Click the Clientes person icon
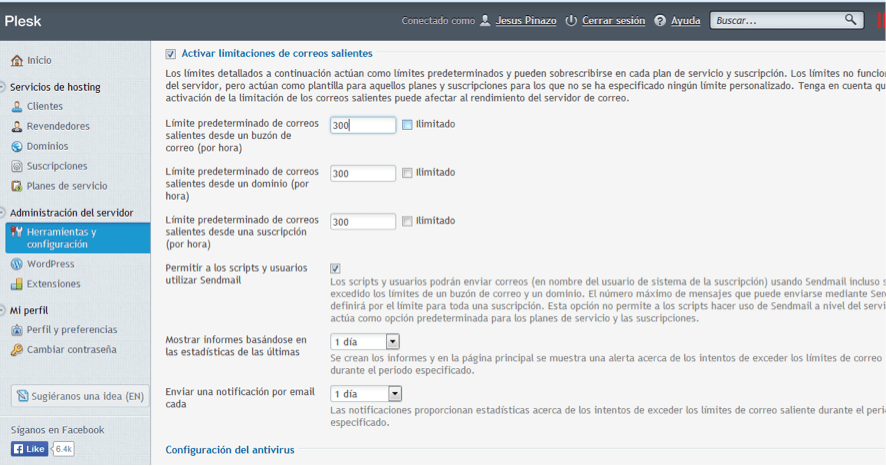 coord(17,106)
